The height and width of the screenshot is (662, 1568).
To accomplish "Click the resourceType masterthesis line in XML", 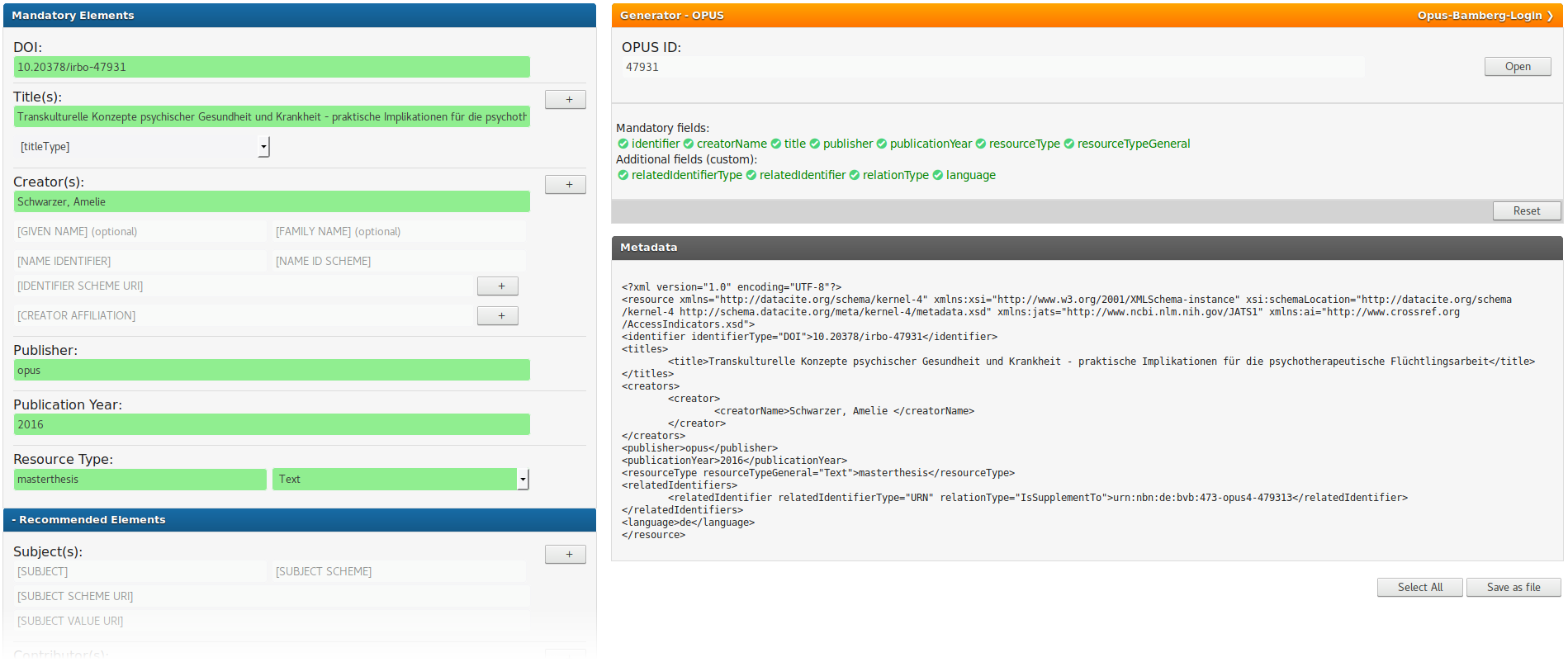I will [x=818, y=473].
